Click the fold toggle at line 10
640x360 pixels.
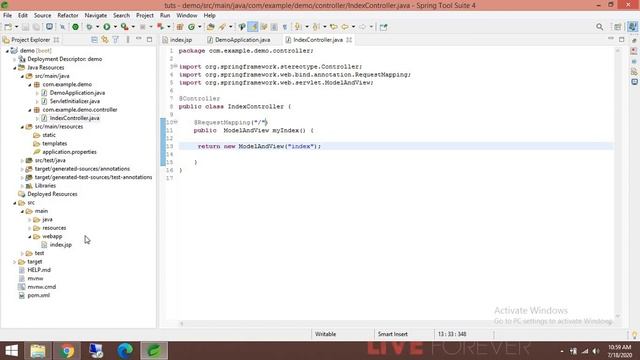click(x=176, y=122)
